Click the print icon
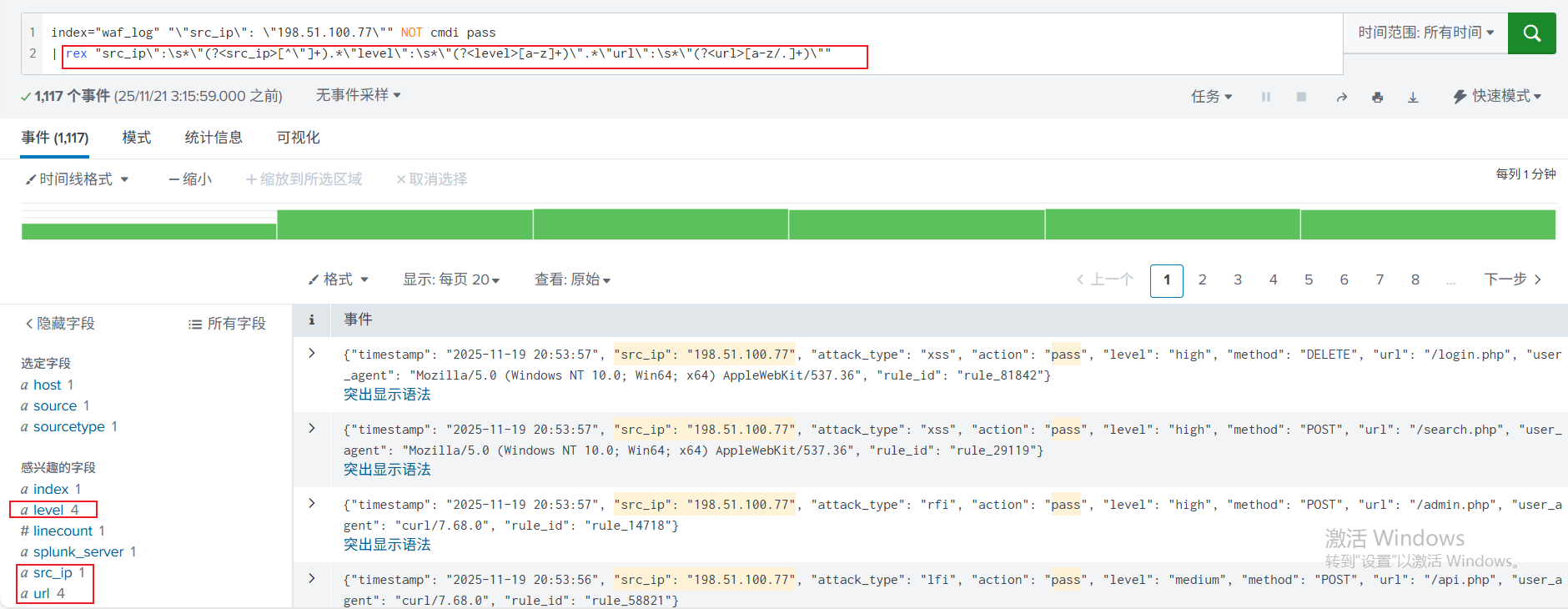The image size is (1568, 609). [1377, 97]
